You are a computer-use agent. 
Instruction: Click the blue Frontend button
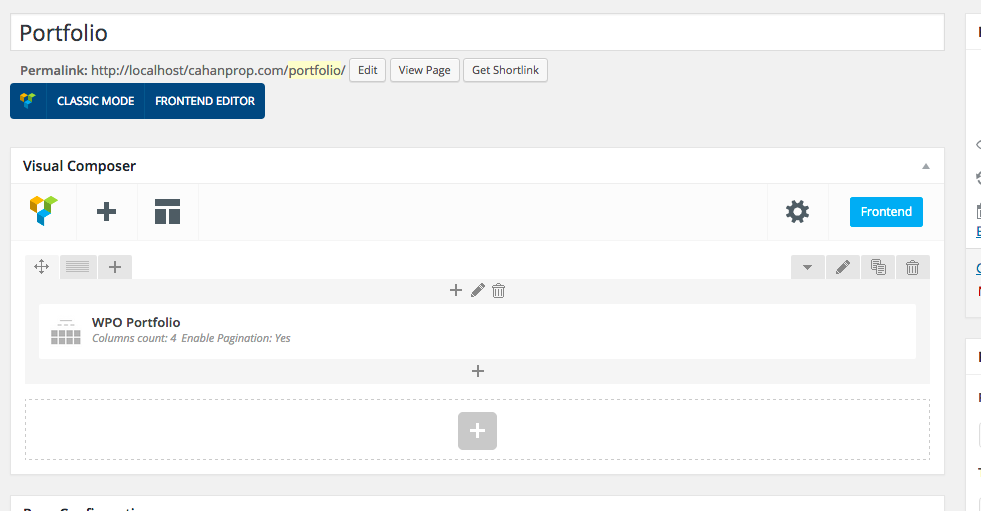pos(886,211)
